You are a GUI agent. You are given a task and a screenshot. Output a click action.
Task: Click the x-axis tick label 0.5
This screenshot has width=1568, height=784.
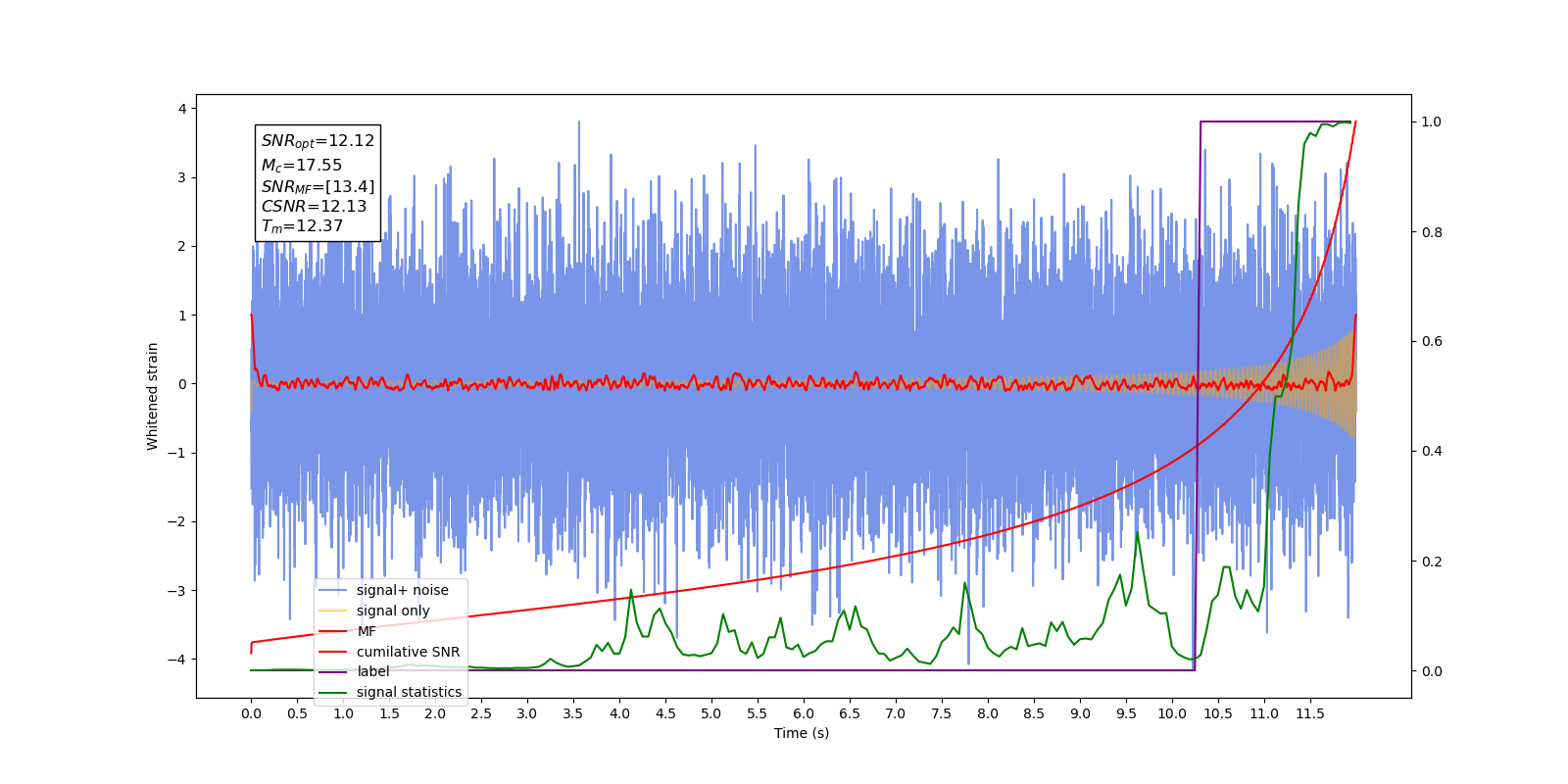297,713
